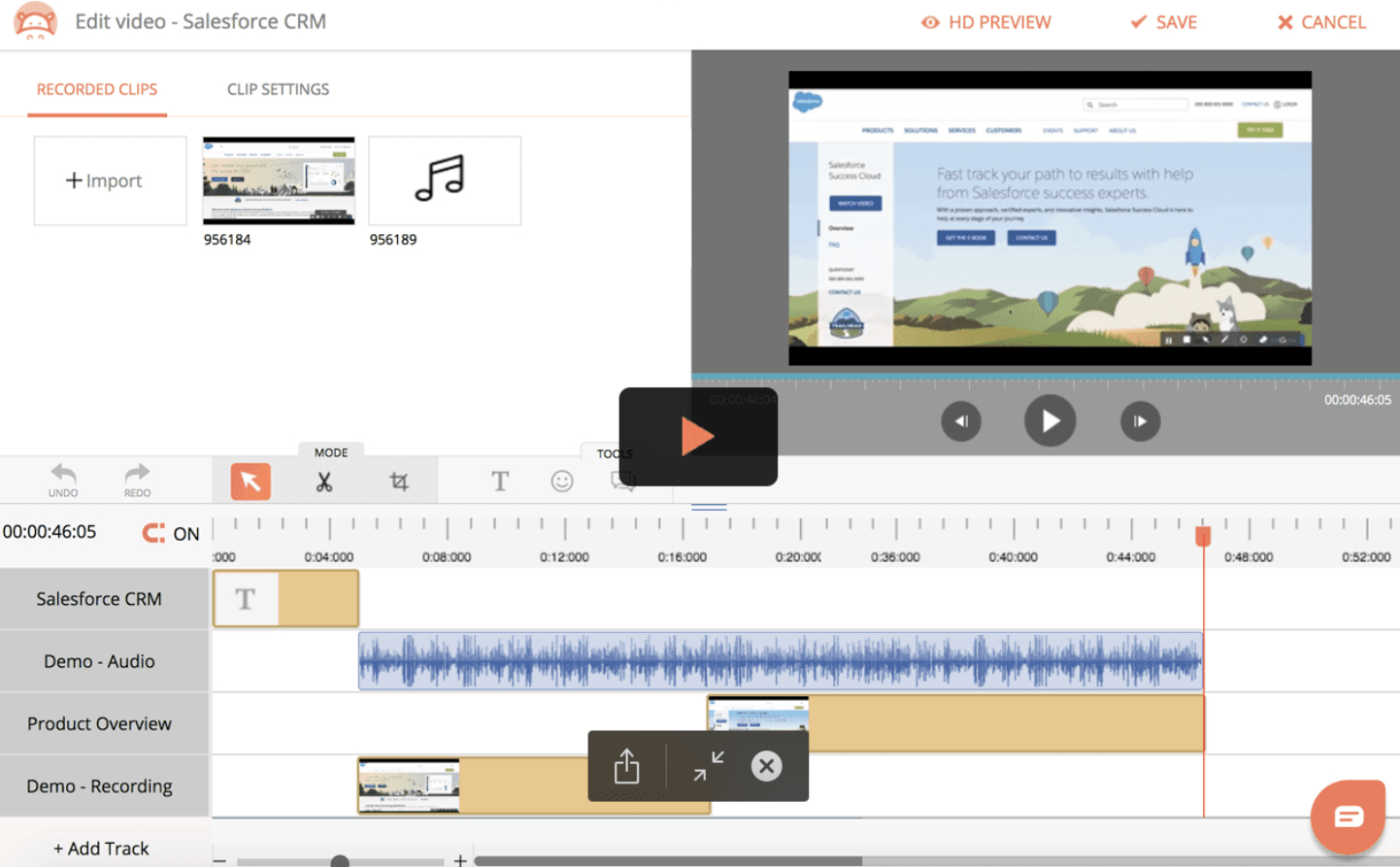
Task: Play the video preview
Action: click(x=1050, y=420)
